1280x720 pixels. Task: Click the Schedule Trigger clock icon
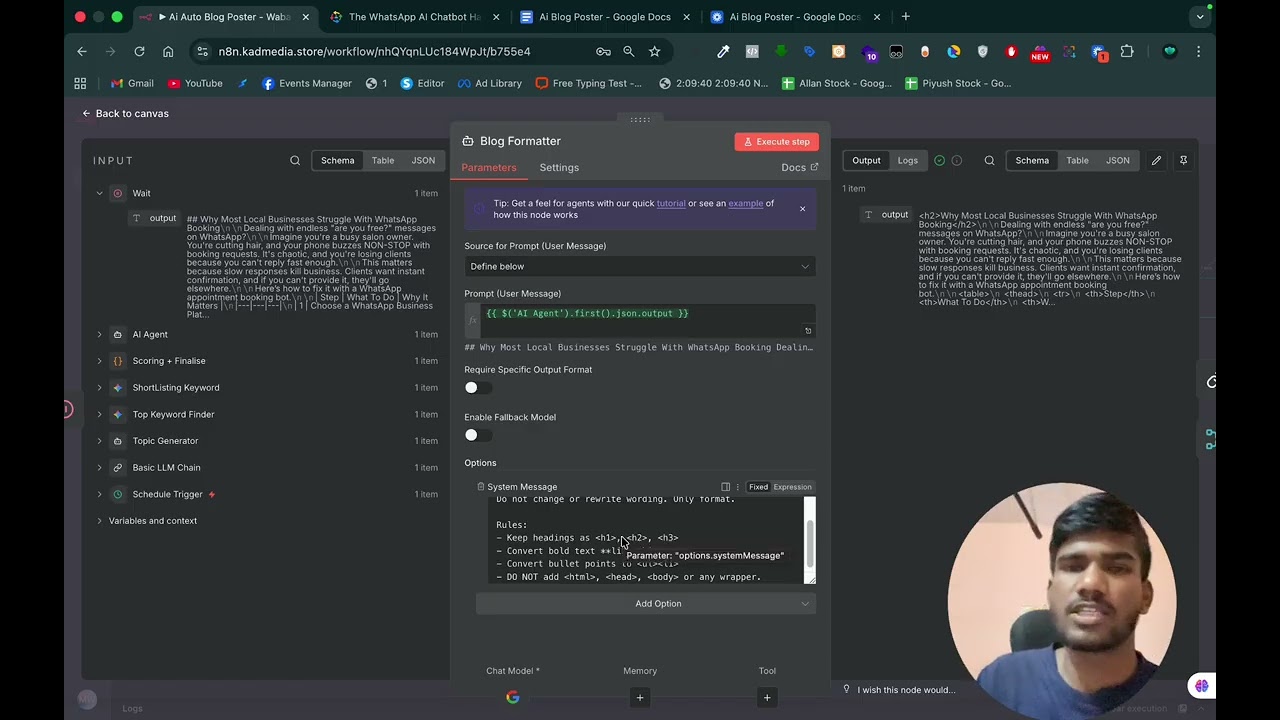(117, 494)
